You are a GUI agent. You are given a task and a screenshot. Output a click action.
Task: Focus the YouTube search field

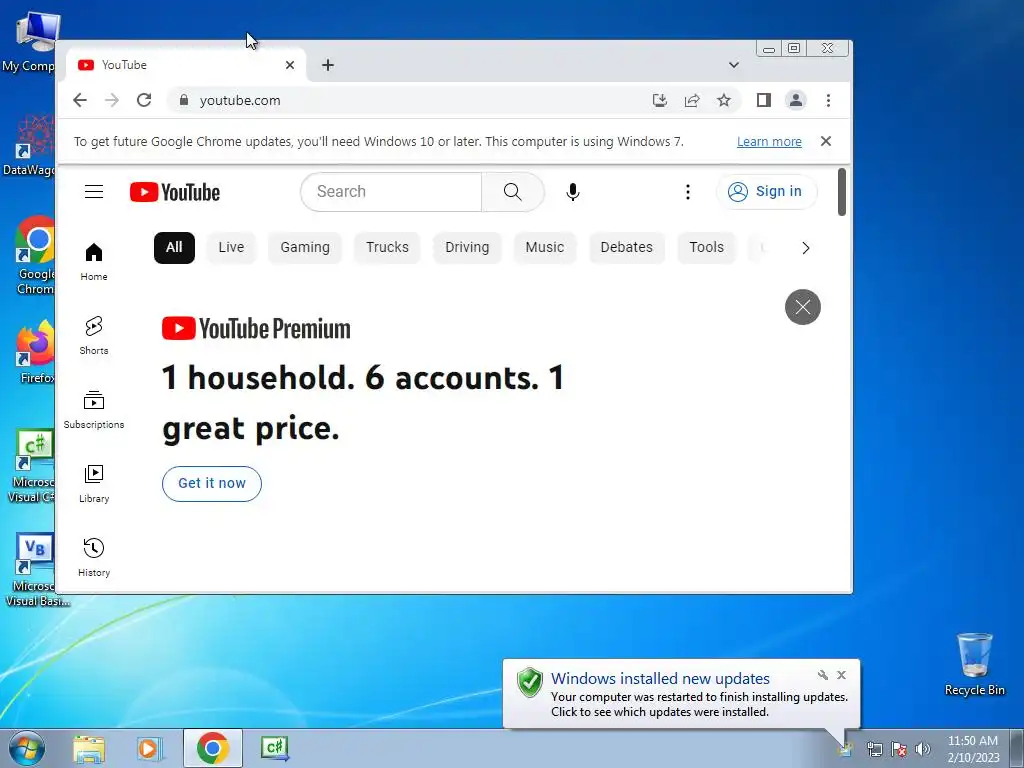(x=391, y=191)
